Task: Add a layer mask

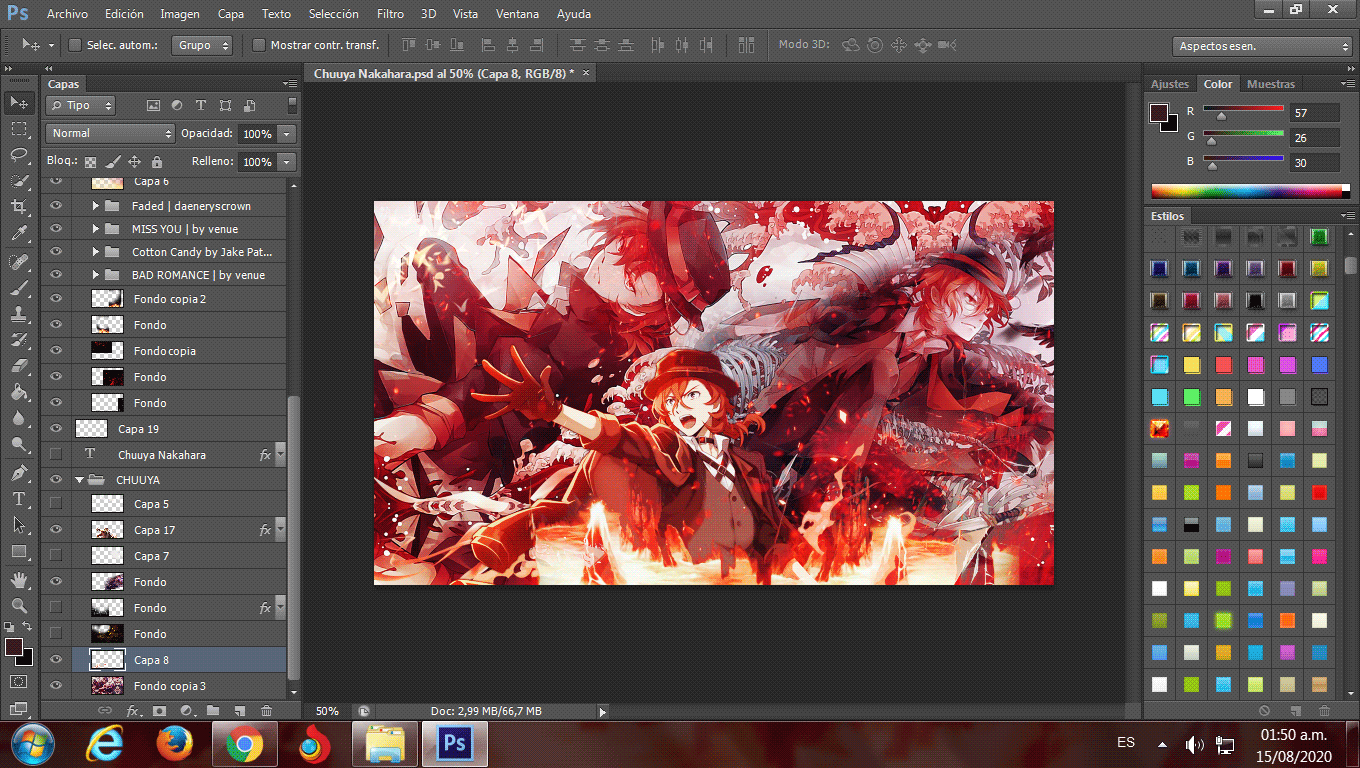Action: (x=159, y=711)
